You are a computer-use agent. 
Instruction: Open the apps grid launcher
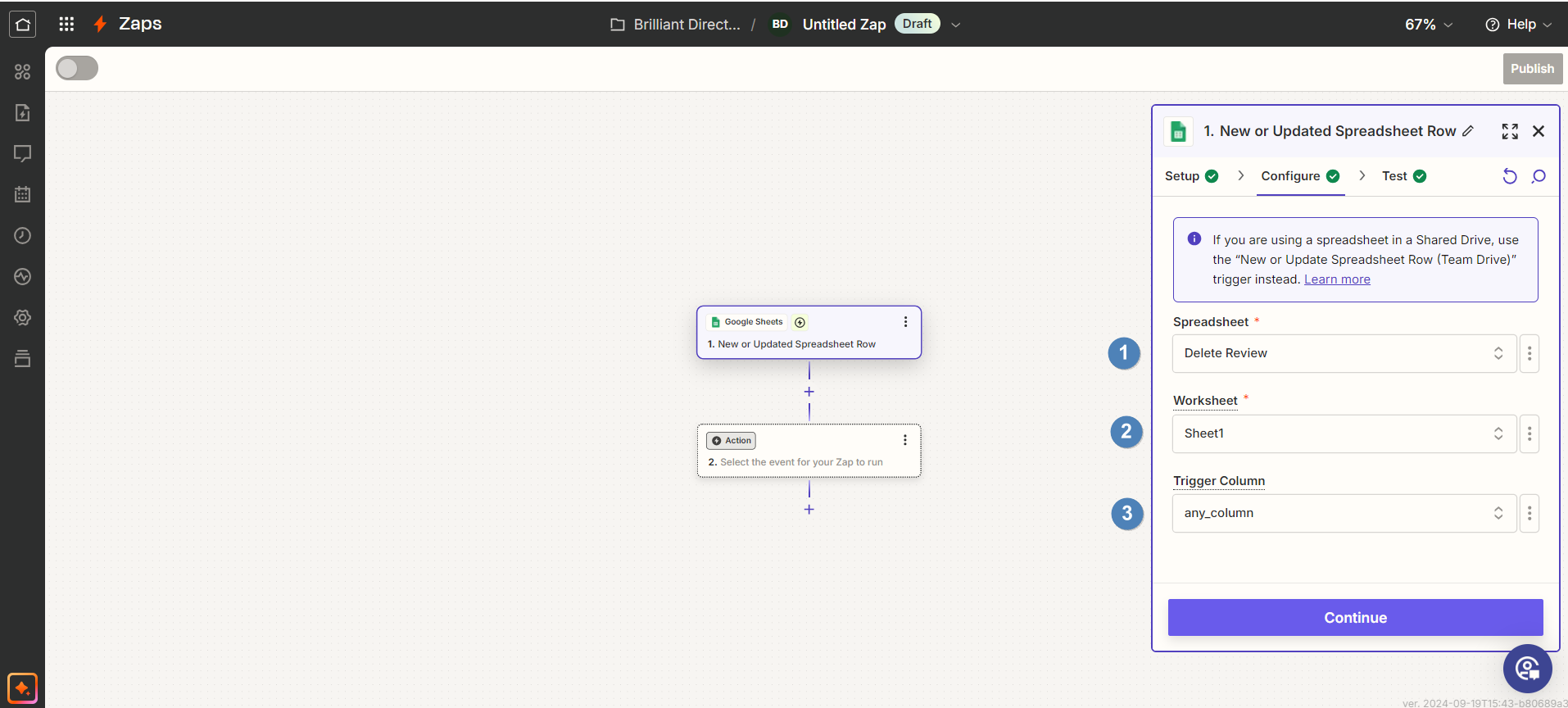(x=66, y=24)
